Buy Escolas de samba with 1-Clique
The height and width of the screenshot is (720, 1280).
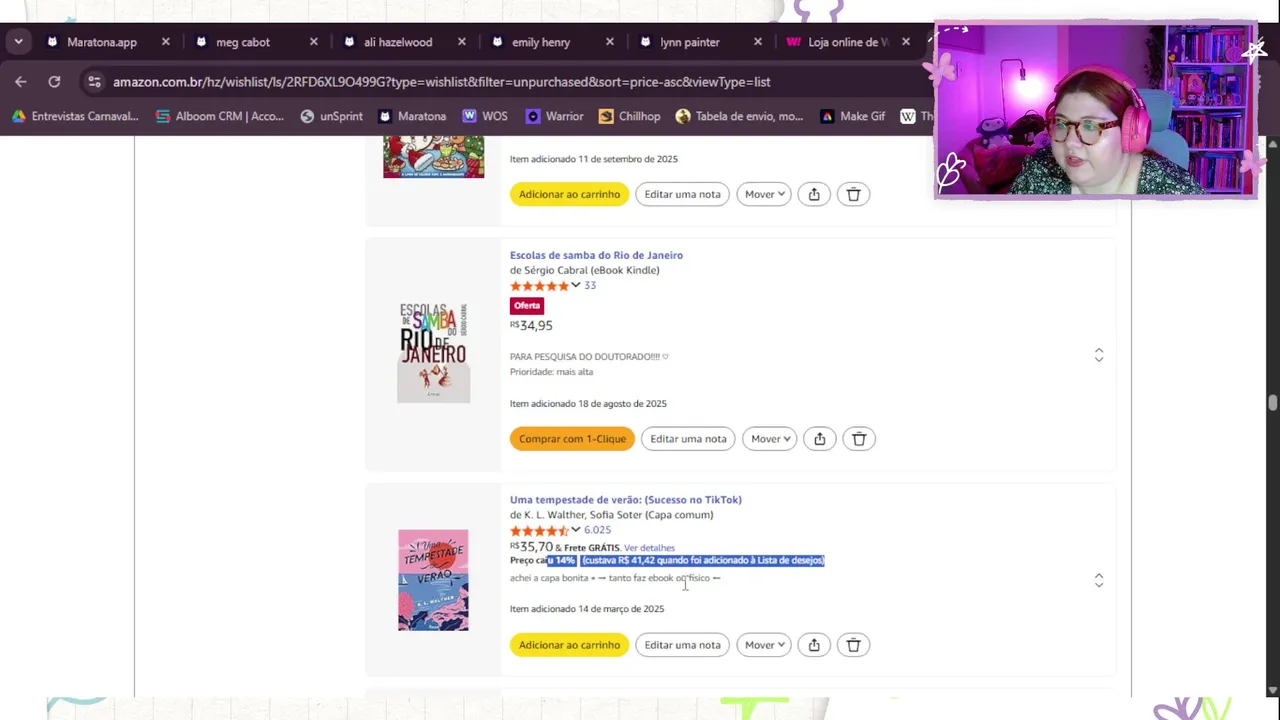click(x=572, y=439)
